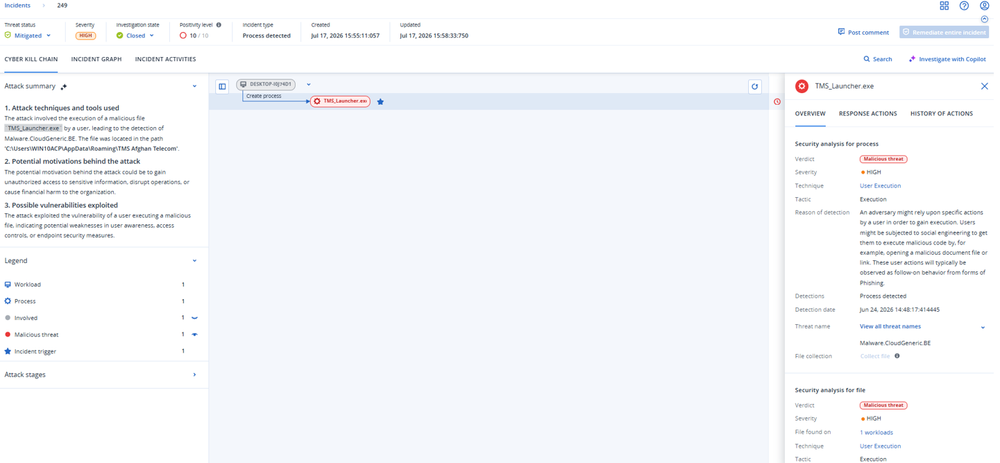Click the red Malicious threat legend dot
1000x463 pixels.
[x=8, y=334]
